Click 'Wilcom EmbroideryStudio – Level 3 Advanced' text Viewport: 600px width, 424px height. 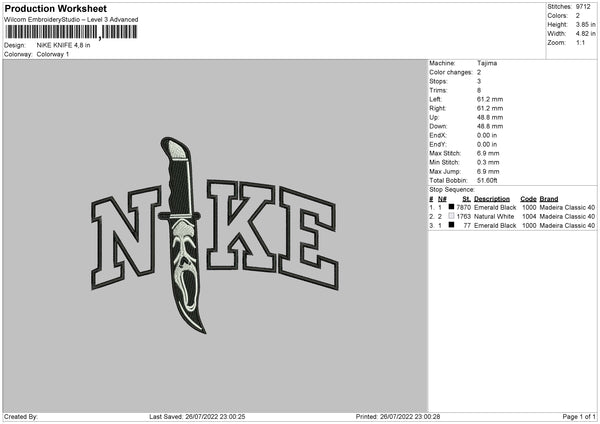[x=71, y=20]
